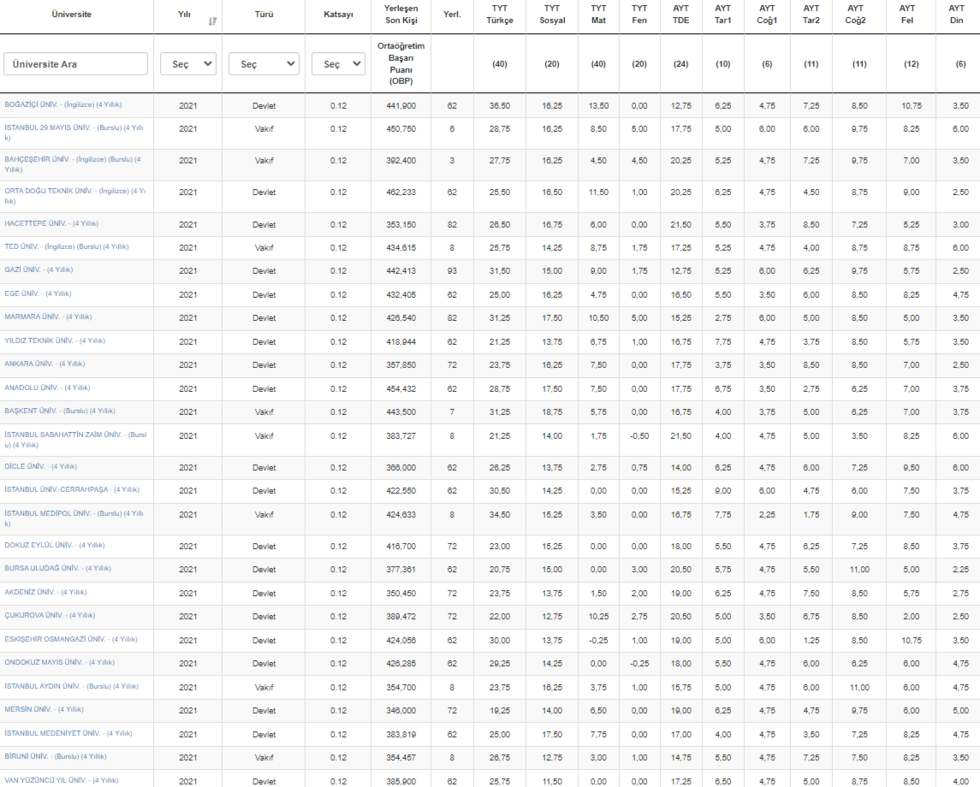Select the 353,150 score in Hacettepe row
The height and width of the screenshot is (787, 980).
point(401,224)
